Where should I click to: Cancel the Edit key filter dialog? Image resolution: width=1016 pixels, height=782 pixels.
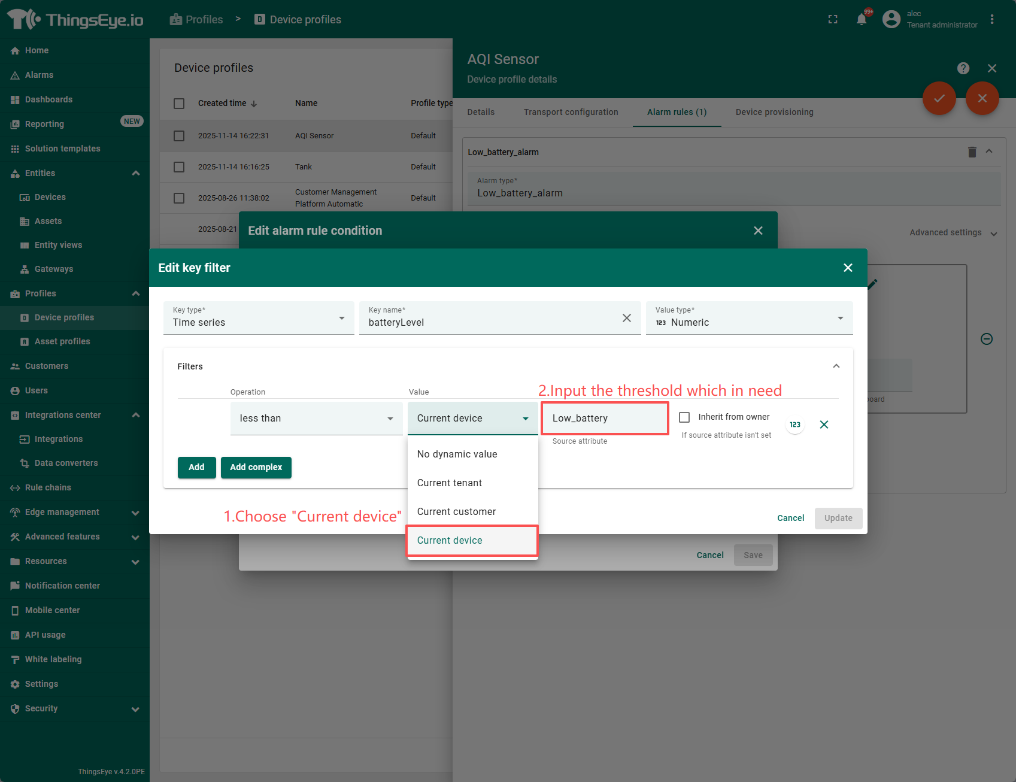click(790, 518)
